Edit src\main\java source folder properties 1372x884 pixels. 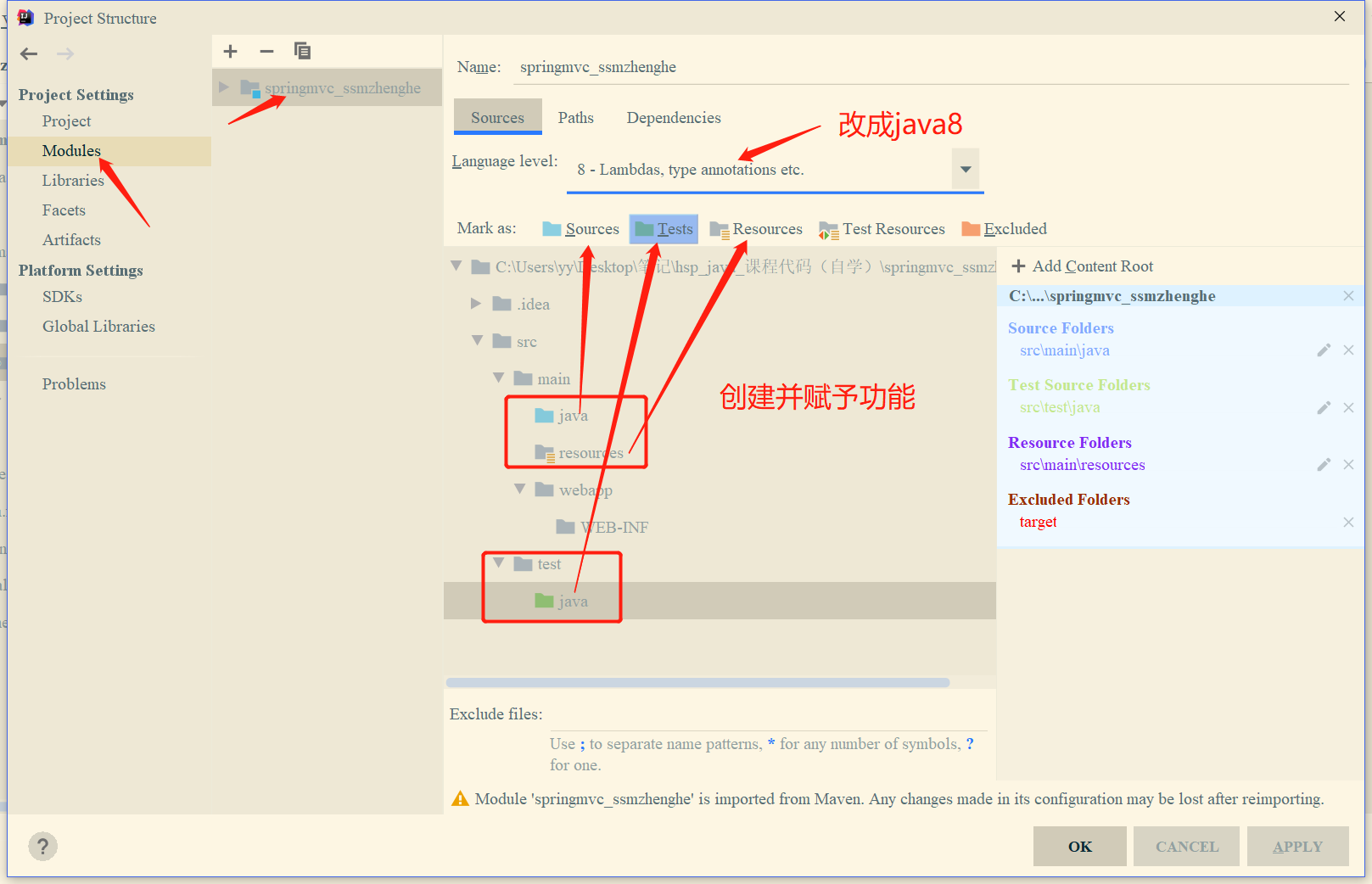1323,350
